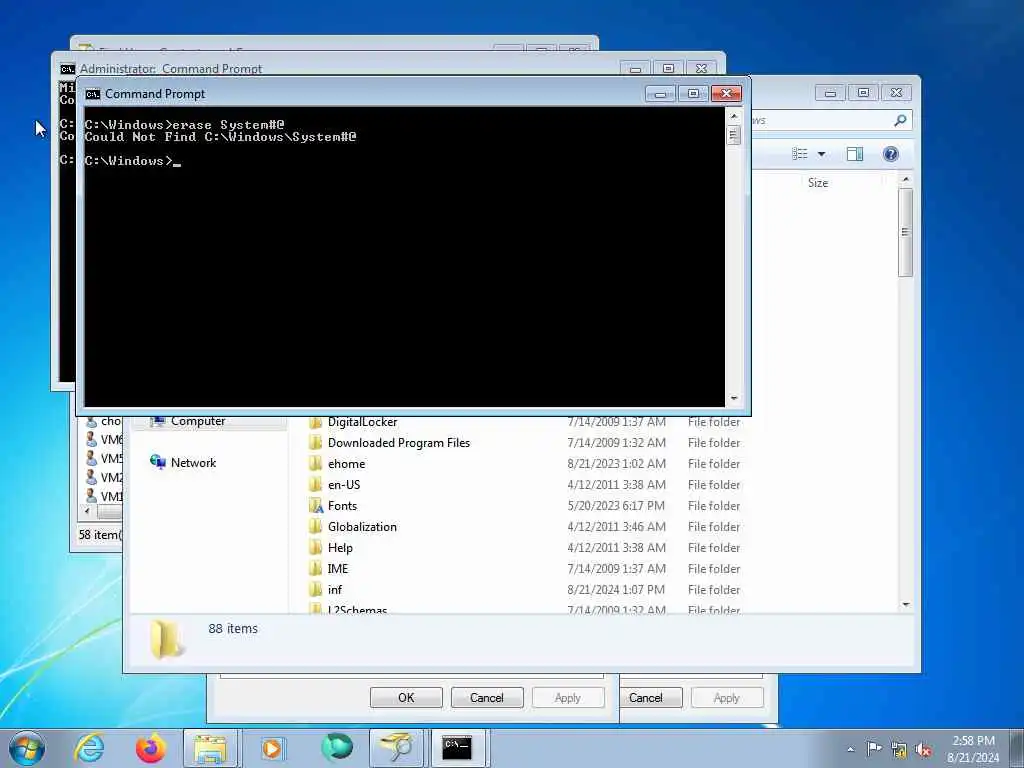Click the ehome folder icon
This screenshot has height=768, width=1024.
[x=316, y=464]
